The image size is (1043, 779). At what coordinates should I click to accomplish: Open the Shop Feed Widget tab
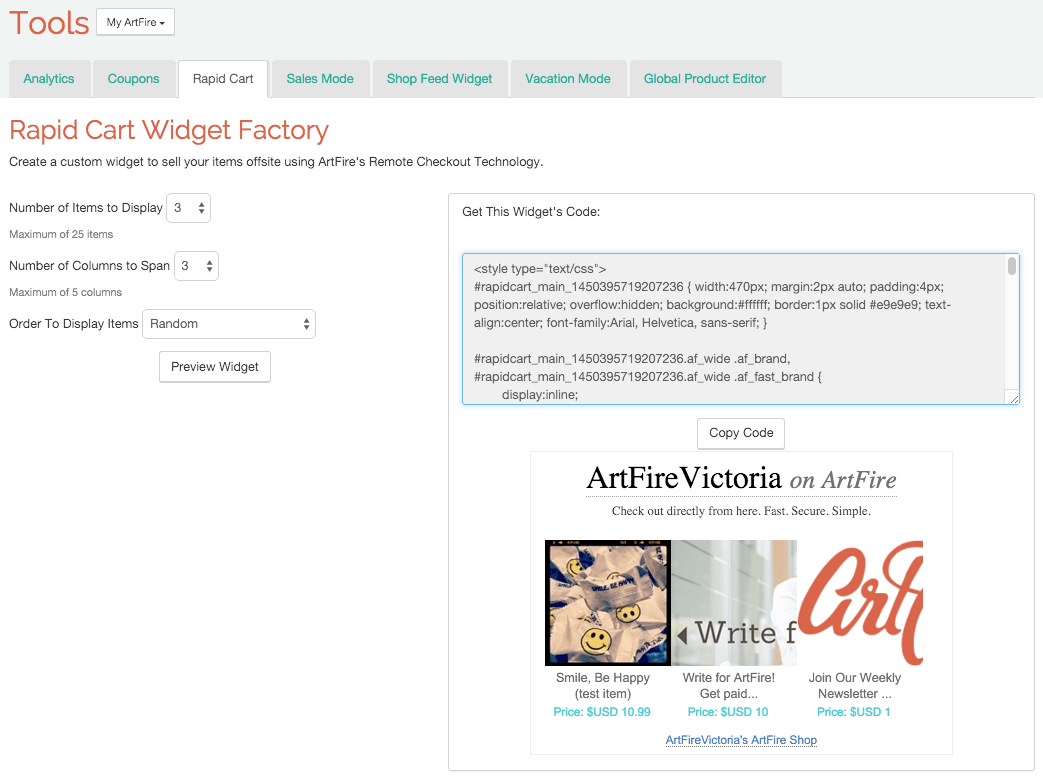[x=440, y=78]
